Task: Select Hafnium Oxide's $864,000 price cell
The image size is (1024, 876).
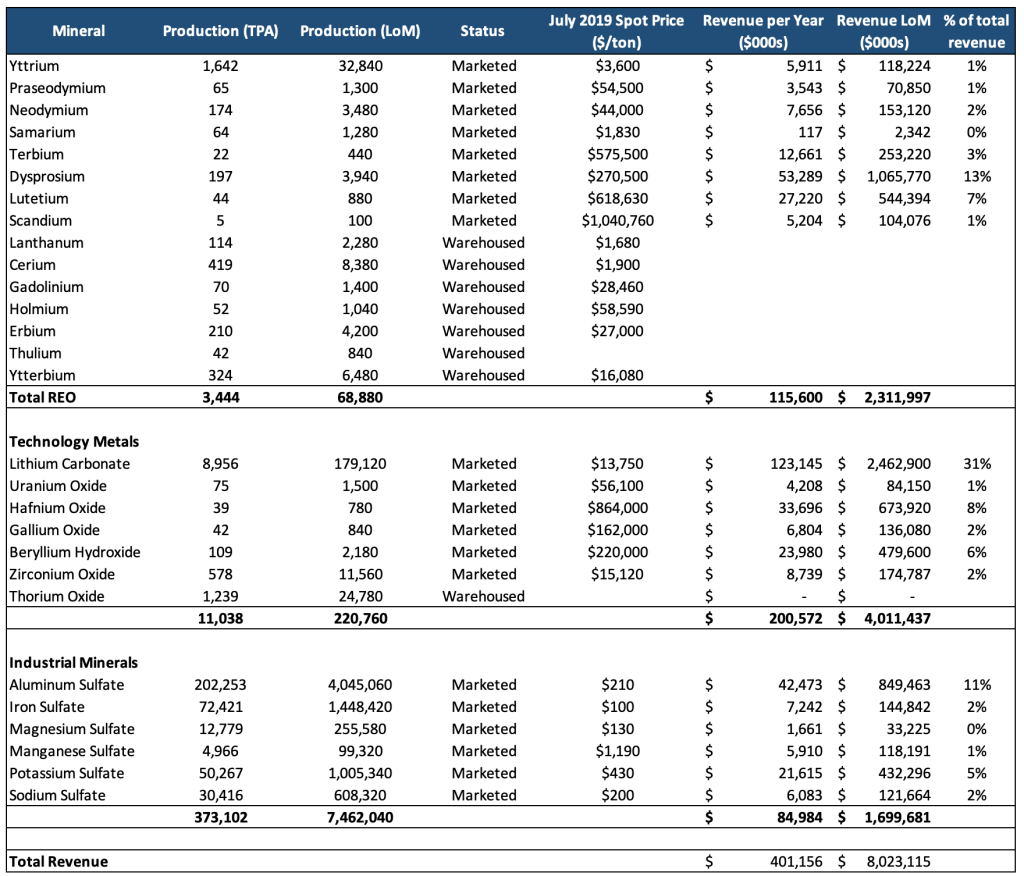Action: pos(618,508)
